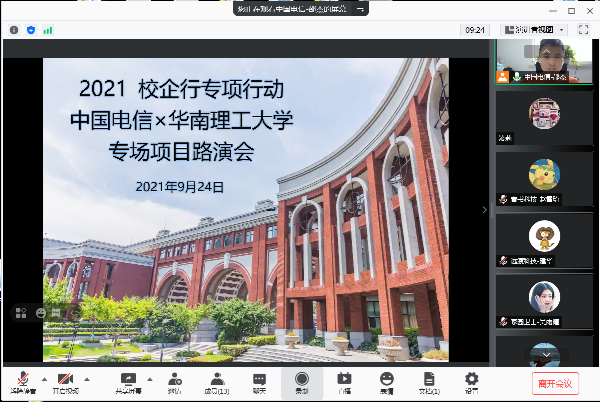Unmute the microphone in the toolbar
Viewport: 600px width, 402px height.
pos(22,380)
